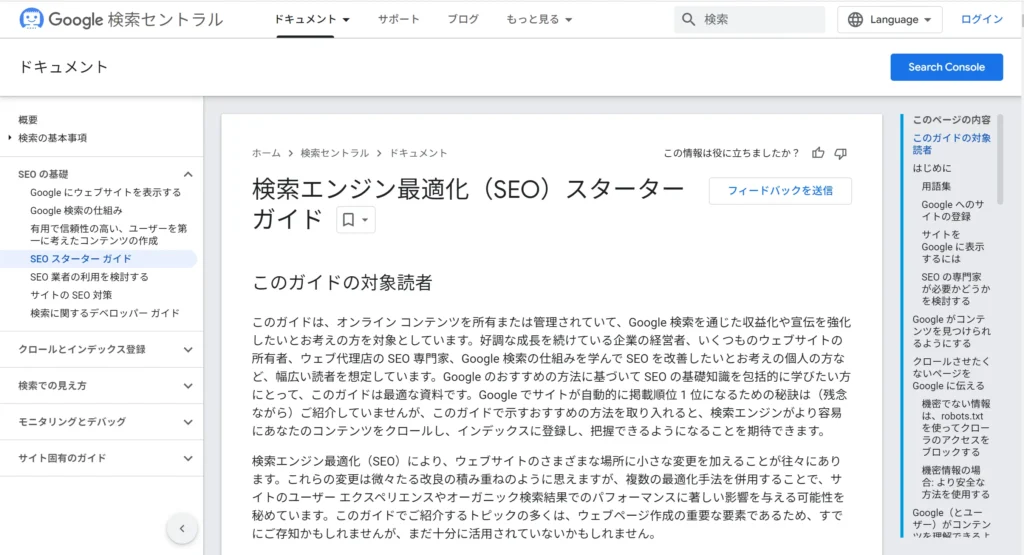Open the ブログ tab in the header
This screenshot has height=555, width=1024.
pyautogui.click(x=463, y=20)
